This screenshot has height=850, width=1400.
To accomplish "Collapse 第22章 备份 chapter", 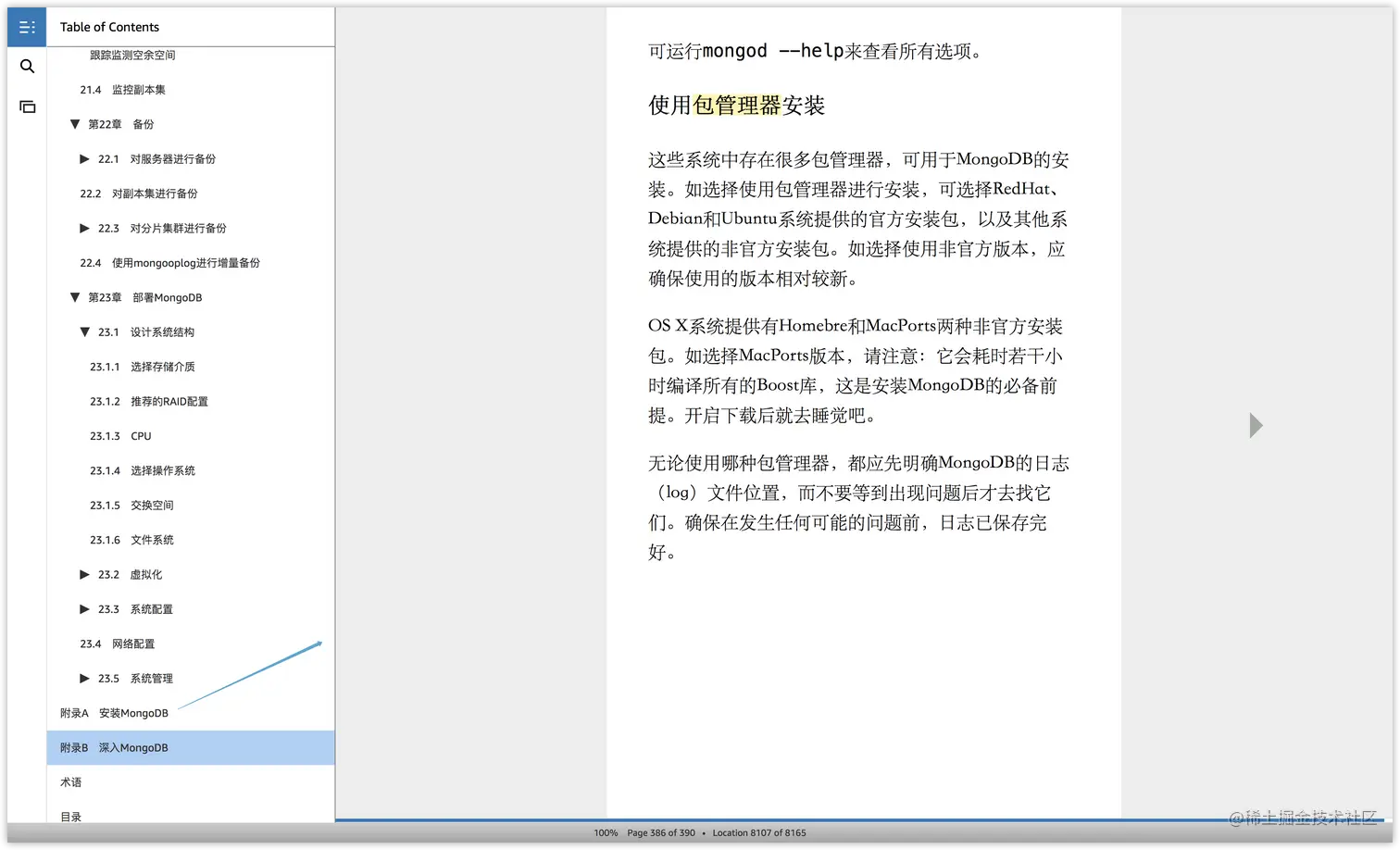I will (x=75, y=124).
